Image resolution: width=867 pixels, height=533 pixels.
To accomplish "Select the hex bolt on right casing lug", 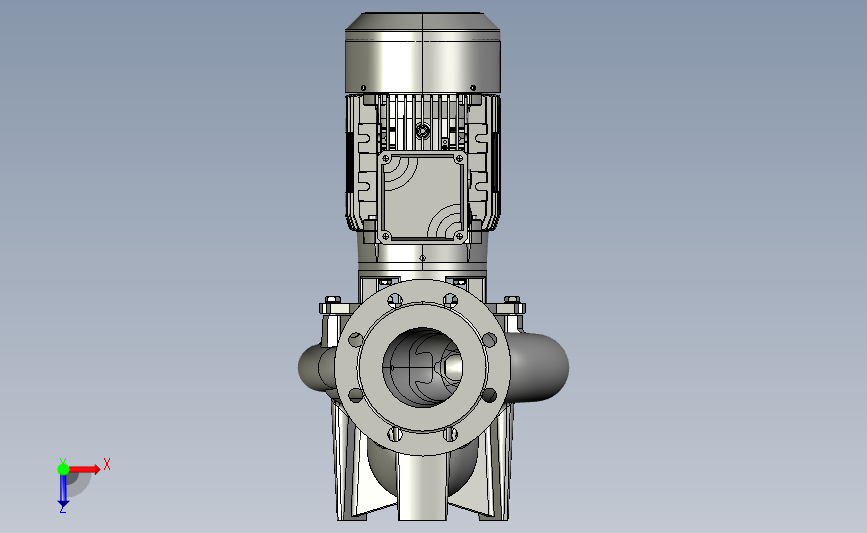I will click(x=511, y=302).
